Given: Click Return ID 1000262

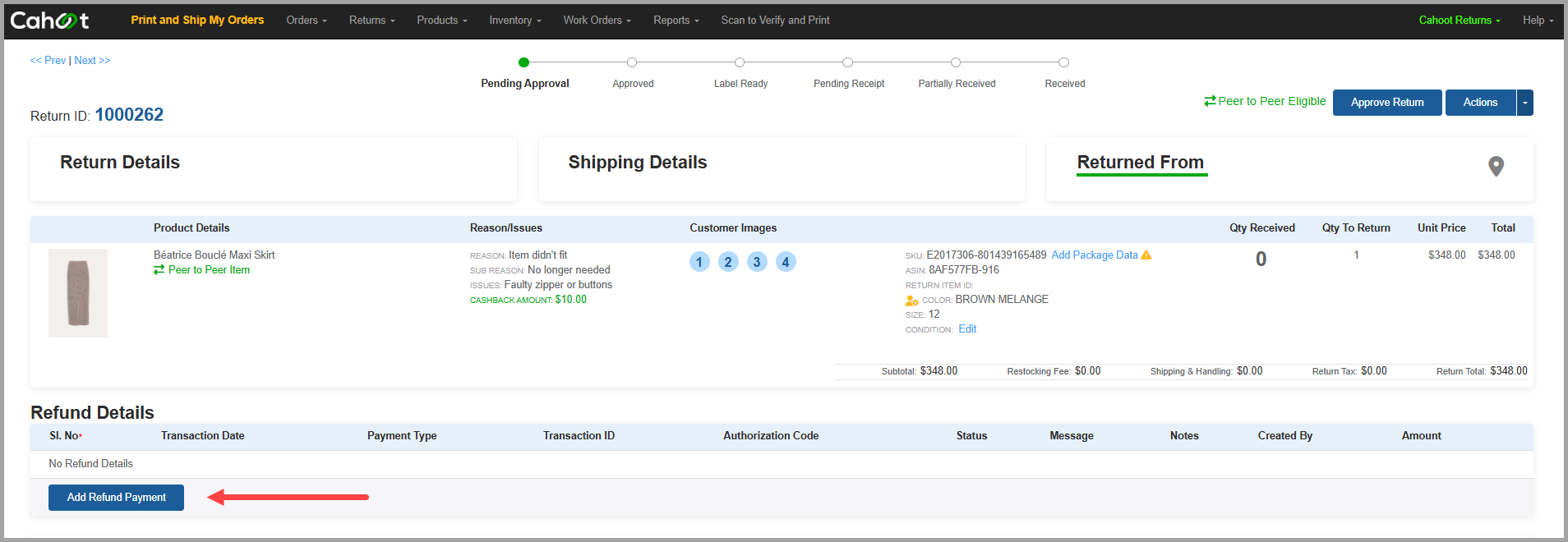Looking at the screenshot, I should click(129, 115).
